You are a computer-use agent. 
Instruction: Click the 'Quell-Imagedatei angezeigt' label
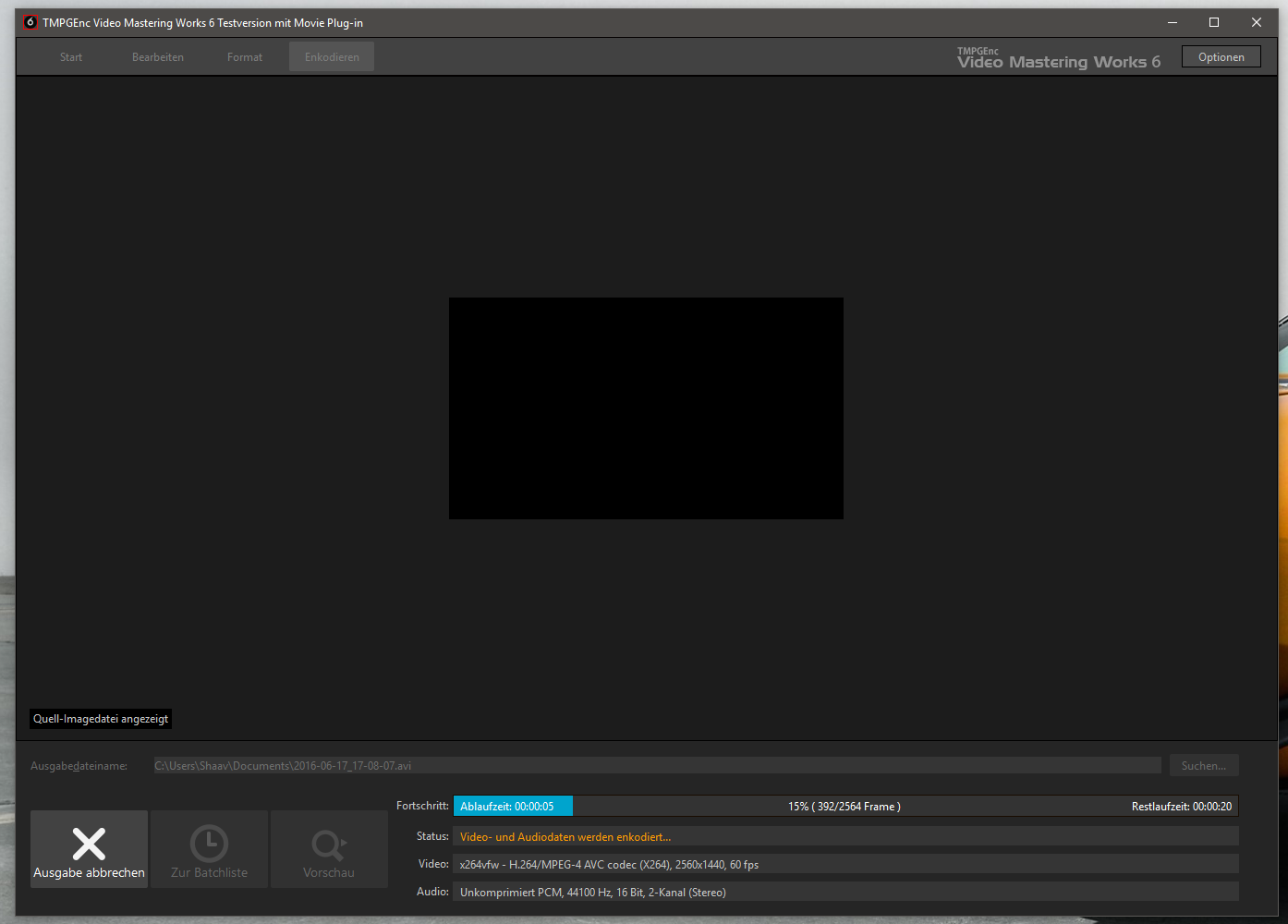coord(101,719)
